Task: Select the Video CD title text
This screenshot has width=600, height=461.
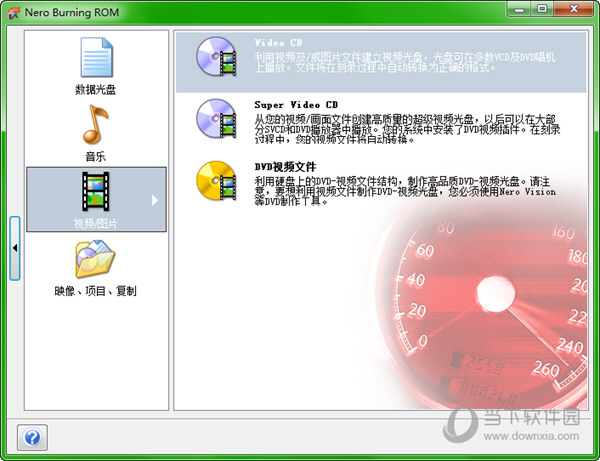Action: 278,43
